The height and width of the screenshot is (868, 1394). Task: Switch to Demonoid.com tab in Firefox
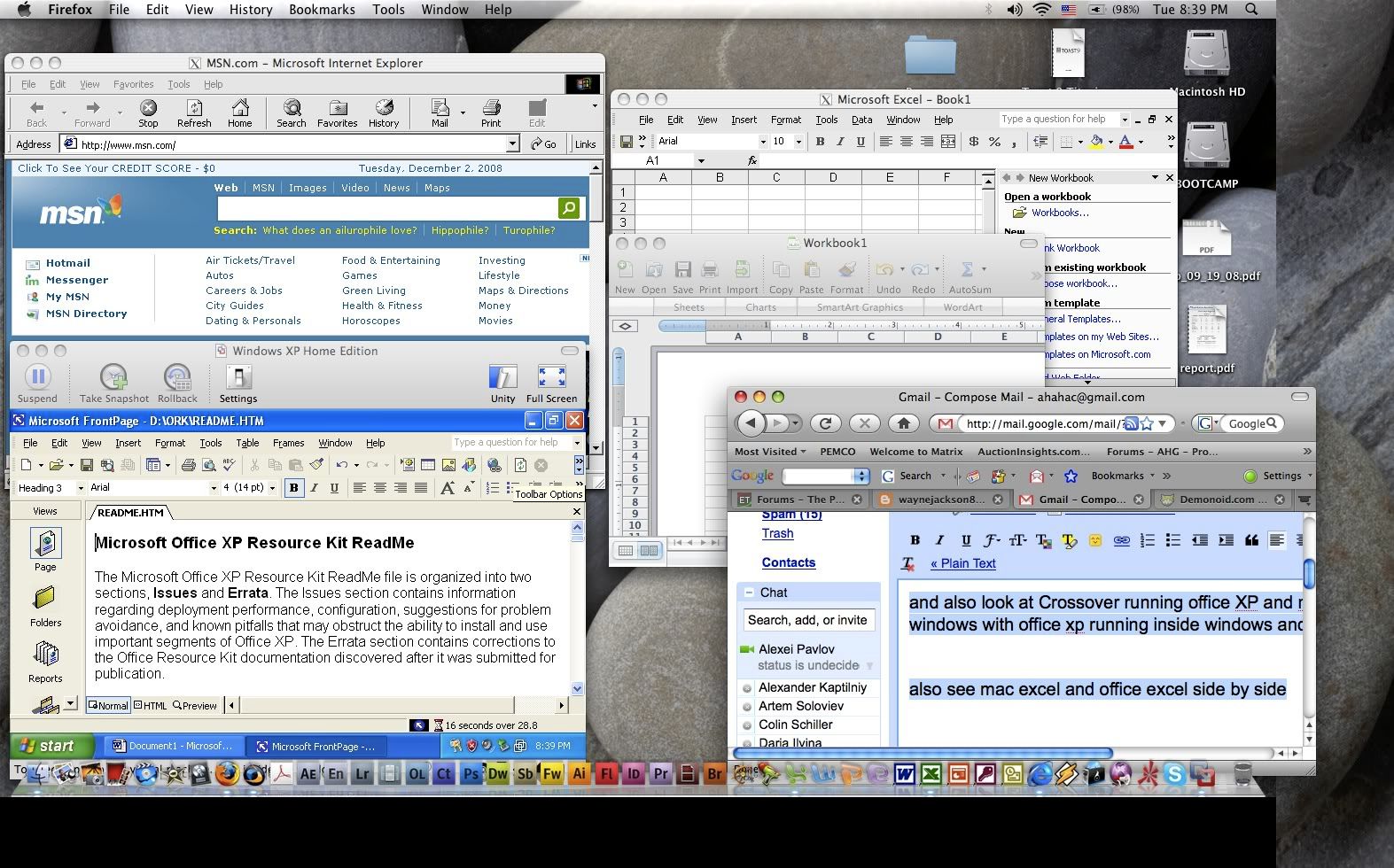[1222, 500]
